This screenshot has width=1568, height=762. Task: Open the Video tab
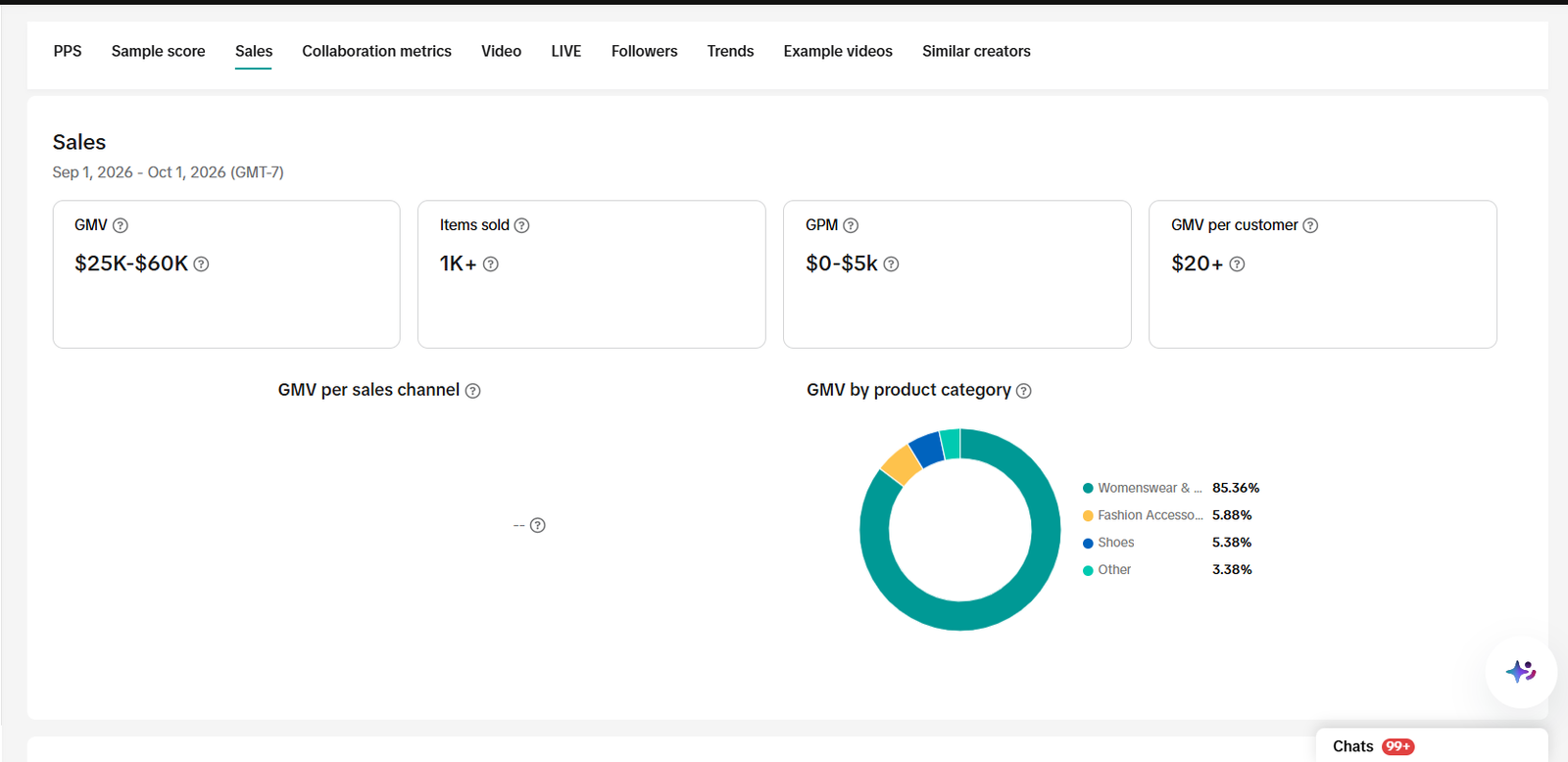(501, 51)
